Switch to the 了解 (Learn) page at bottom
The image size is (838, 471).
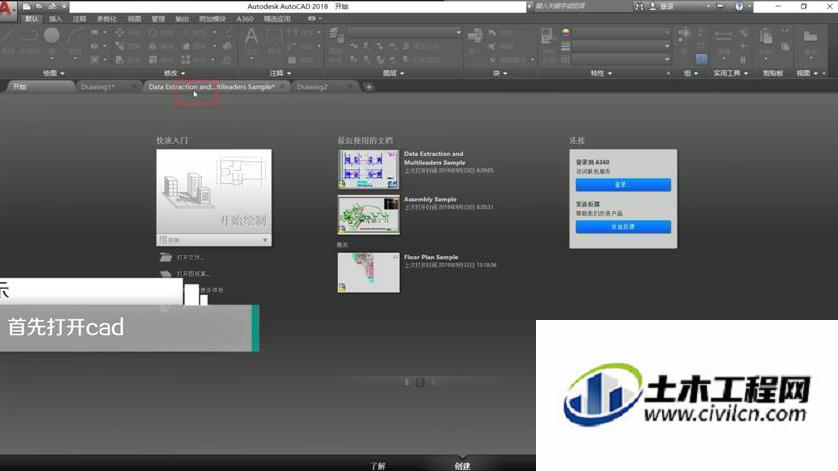click(378, 466)
